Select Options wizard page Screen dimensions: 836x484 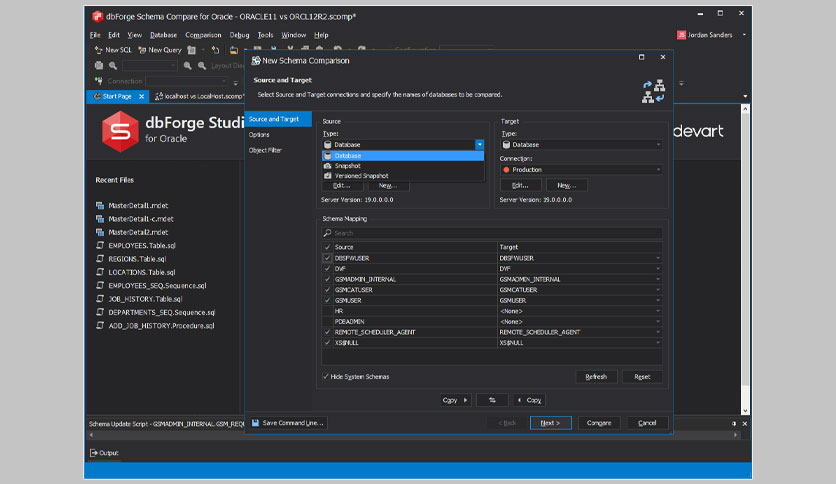point(259,135)
